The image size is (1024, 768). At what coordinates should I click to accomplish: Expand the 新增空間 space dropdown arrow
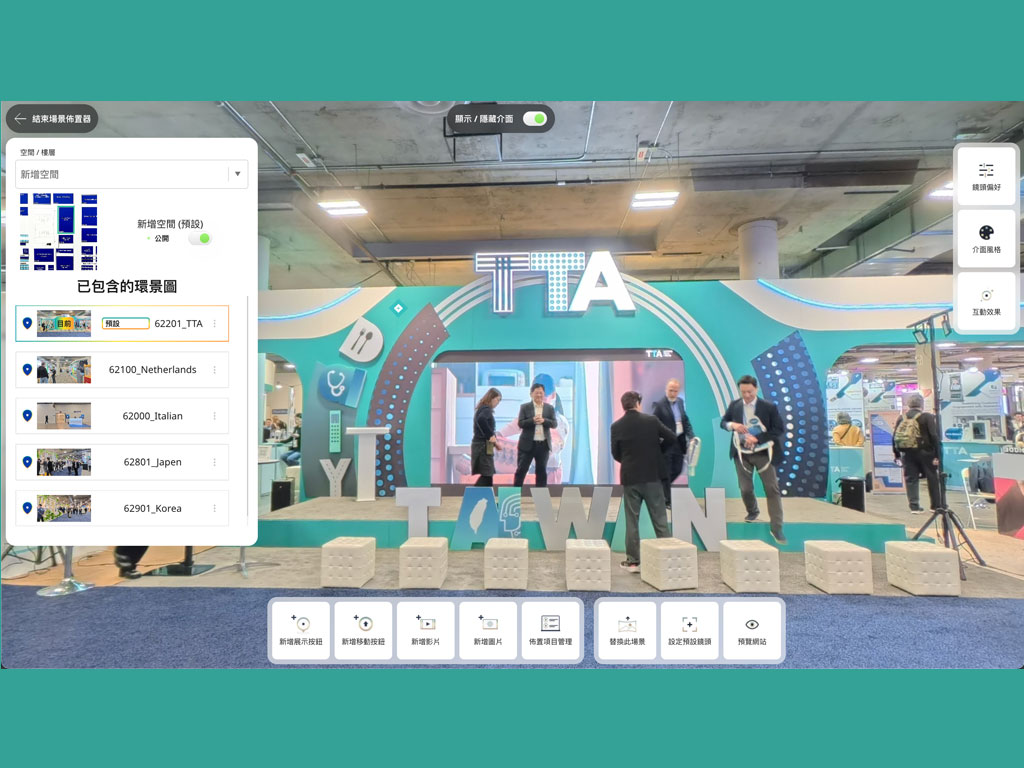[x=238, y=174]
